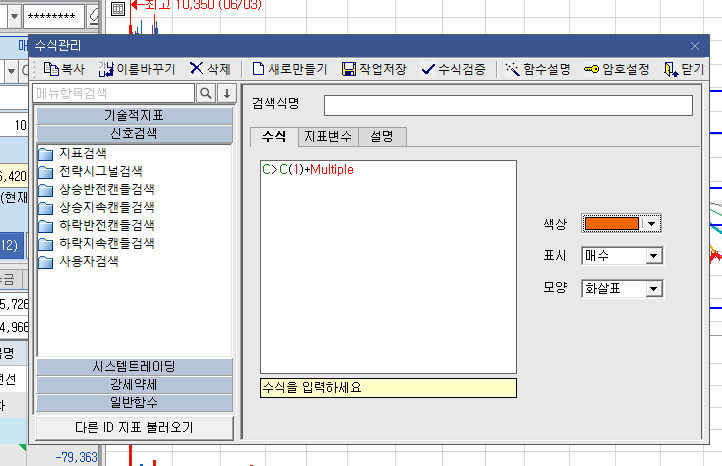722x466 pixels.
Task: Open 색상 orange color dropdown
Action: [621, 224]
